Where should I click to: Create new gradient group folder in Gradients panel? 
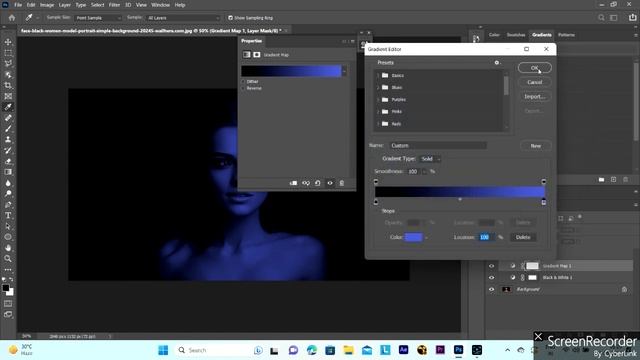[x=601, y=180]
